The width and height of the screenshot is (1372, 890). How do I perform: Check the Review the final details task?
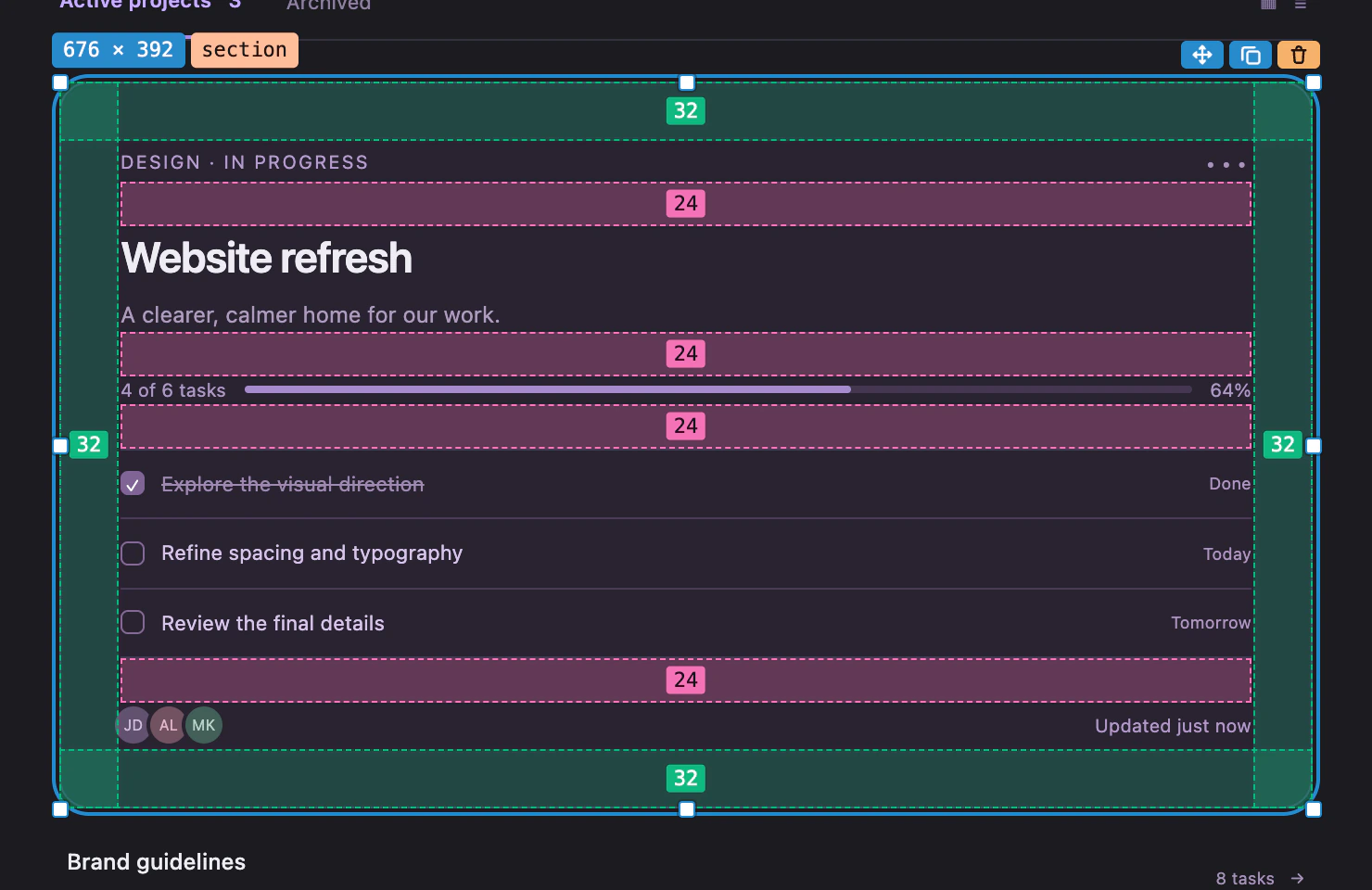pyautogui.click(x=133, y=622)
